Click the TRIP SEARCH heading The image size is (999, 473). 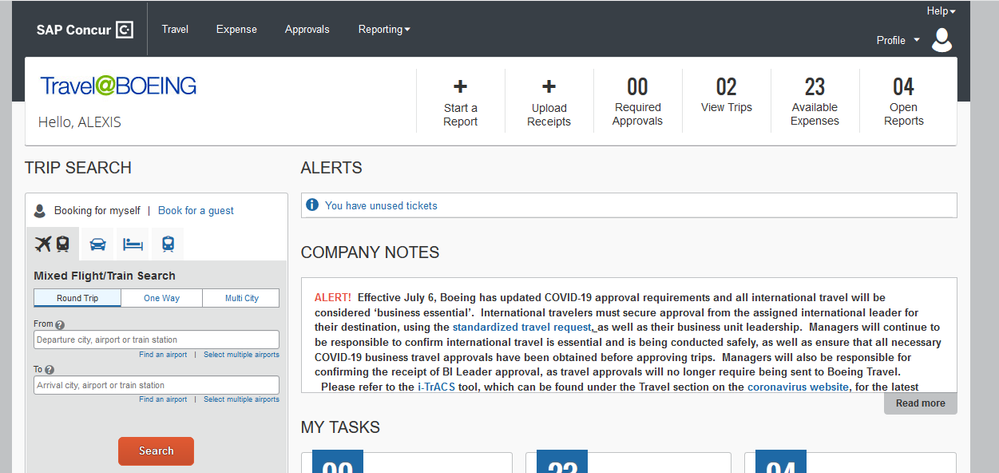78,168
